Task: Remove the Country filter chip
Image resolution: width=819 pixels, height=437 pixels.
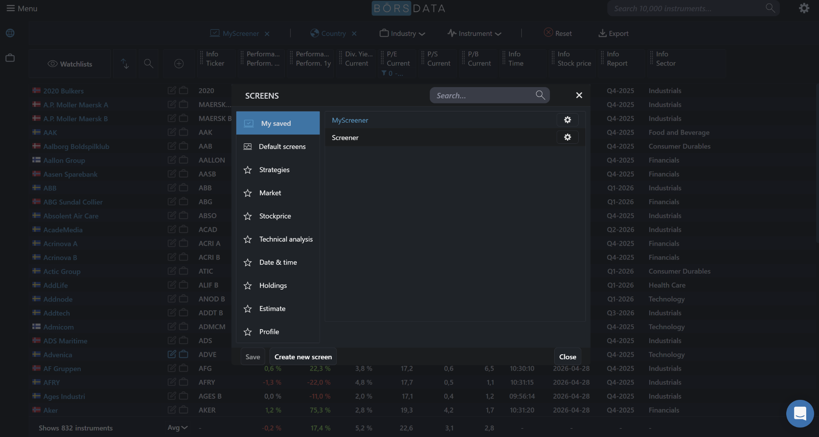Action: (354, 33)
